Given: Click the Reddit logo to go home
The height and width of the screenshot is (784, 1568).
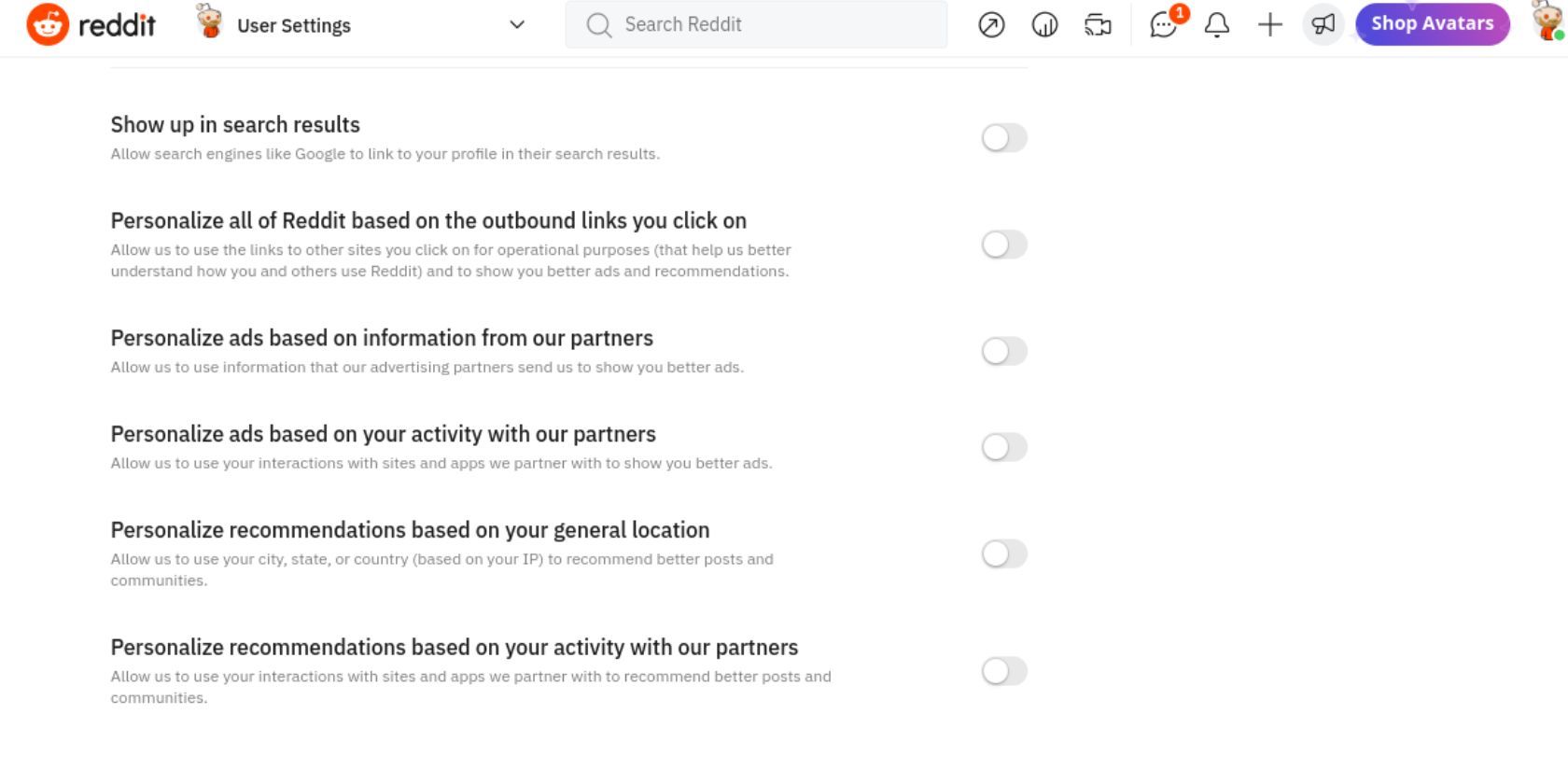Looking at the screenshot, I should 91,25.
